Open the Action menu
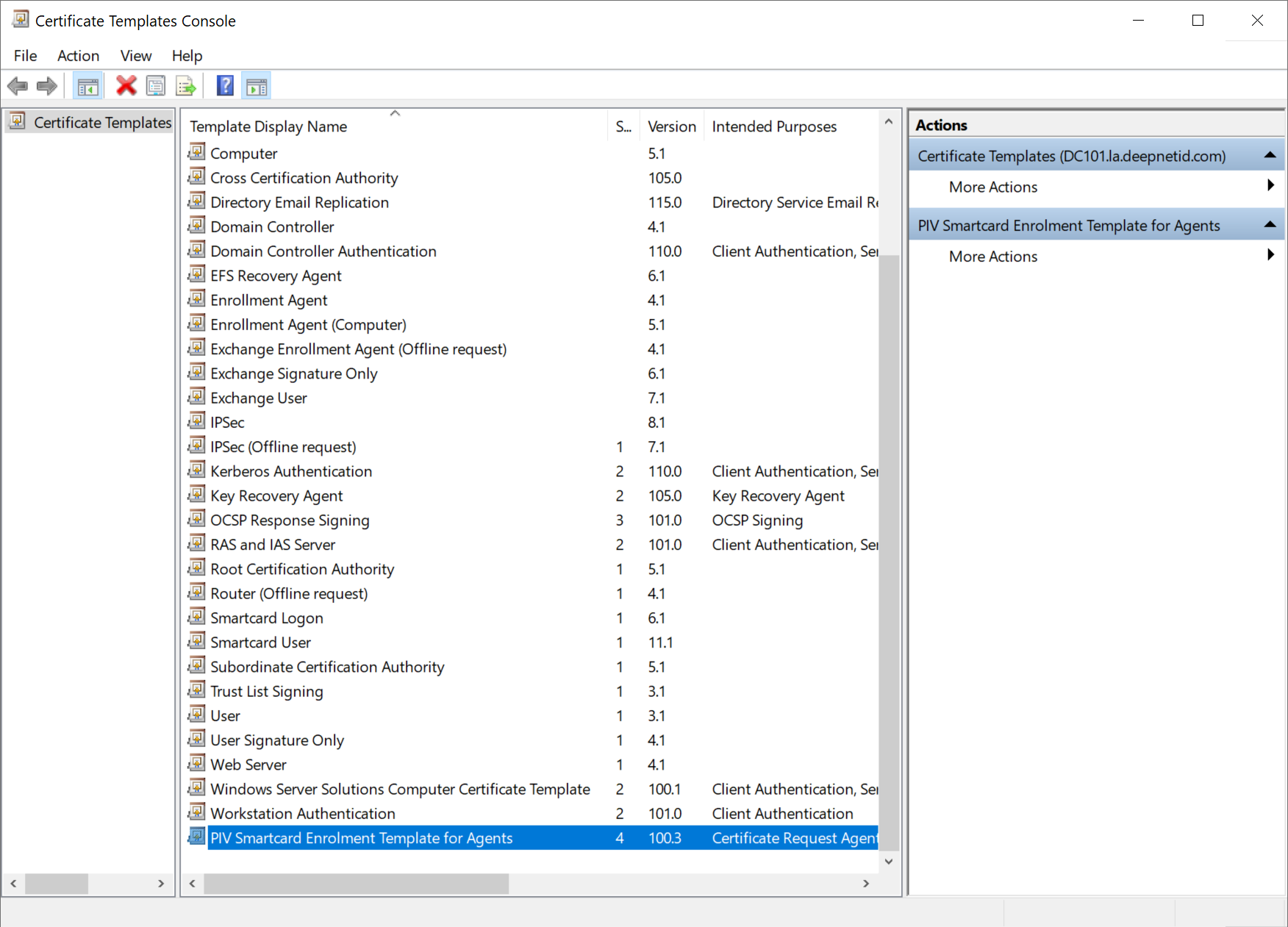1288x927 pixels. tap(78, 56)
